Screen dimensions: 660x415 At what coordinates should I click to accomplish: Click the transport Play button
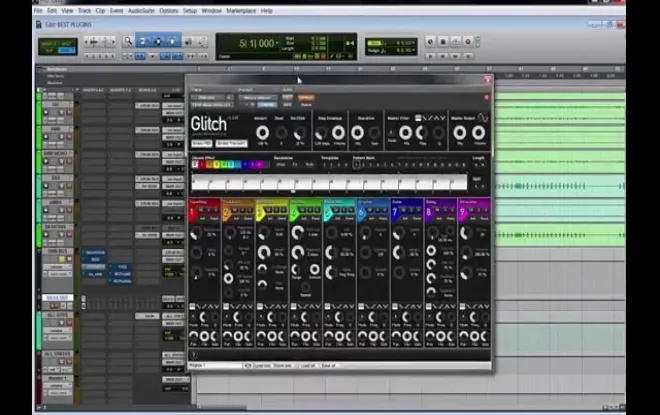point(455,41)
